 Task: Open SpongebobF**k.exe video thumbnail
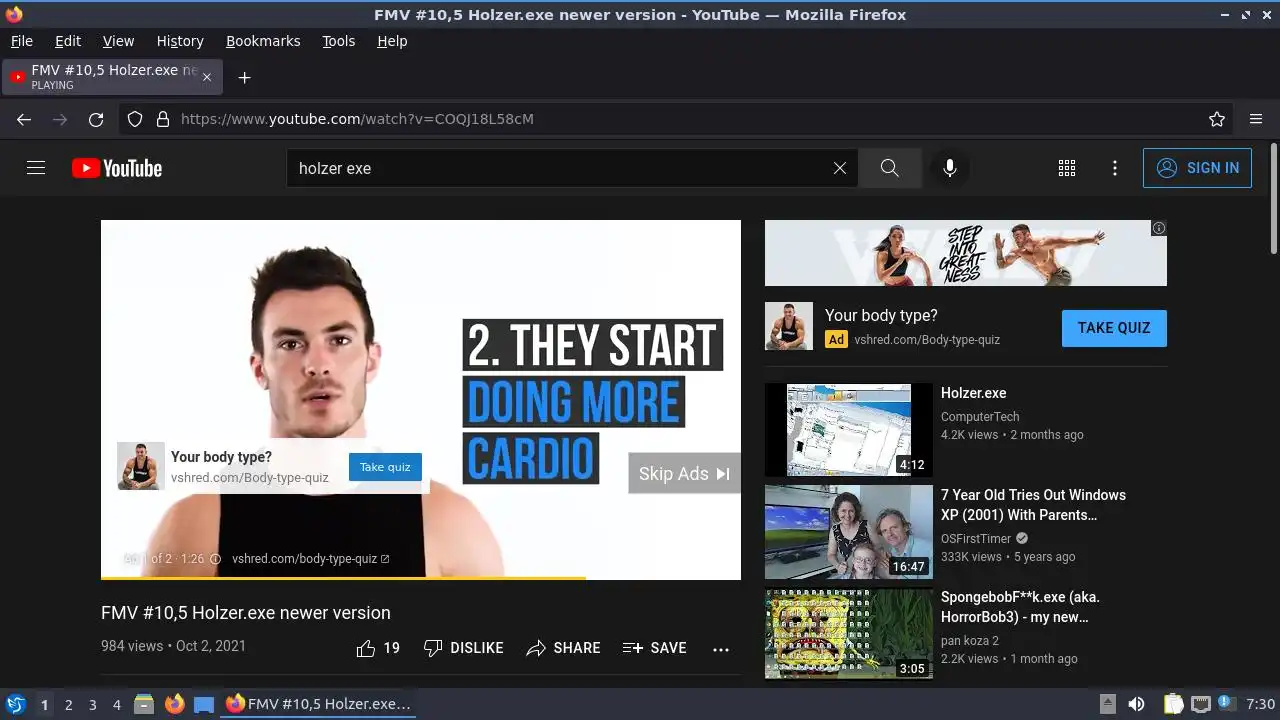(x=849, y=634)
